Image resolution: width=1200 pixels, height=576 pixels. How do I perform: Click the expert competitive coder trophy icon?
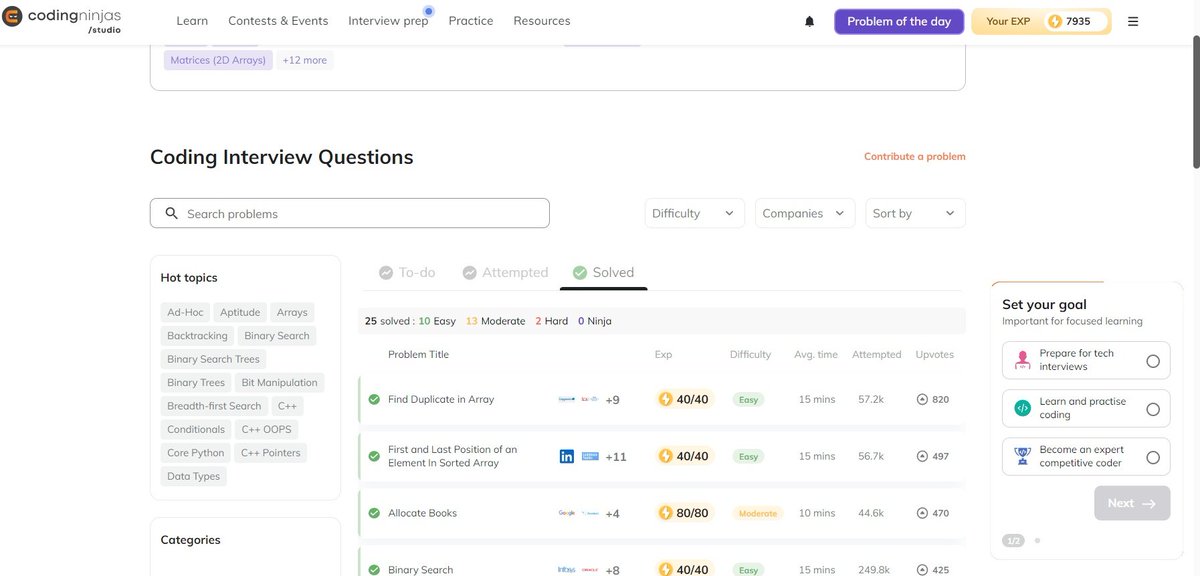(1022, 456)
